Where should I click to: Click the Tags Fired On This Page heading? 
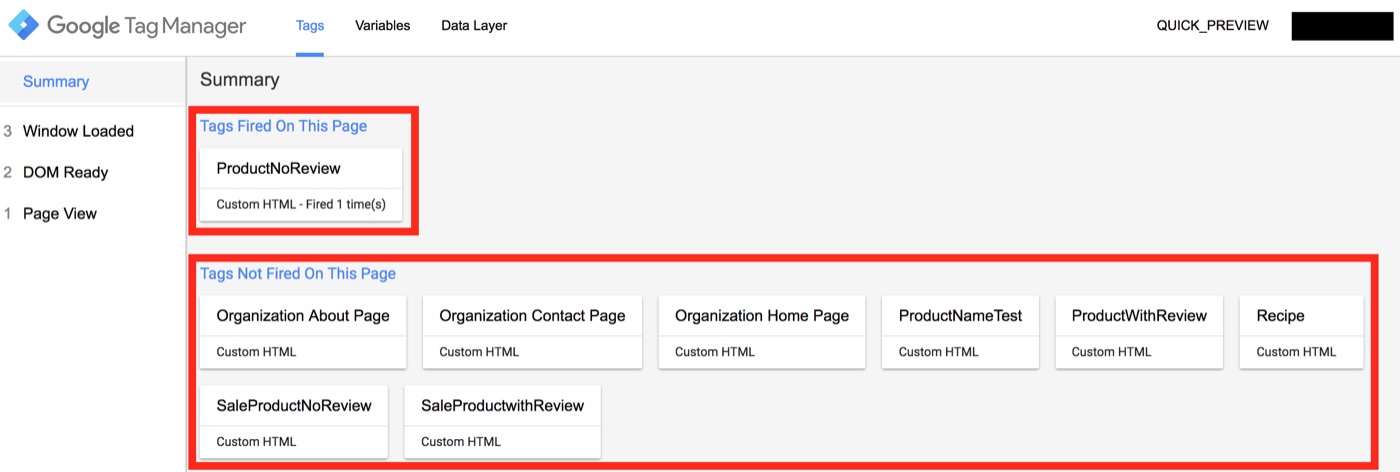point(283,126)
